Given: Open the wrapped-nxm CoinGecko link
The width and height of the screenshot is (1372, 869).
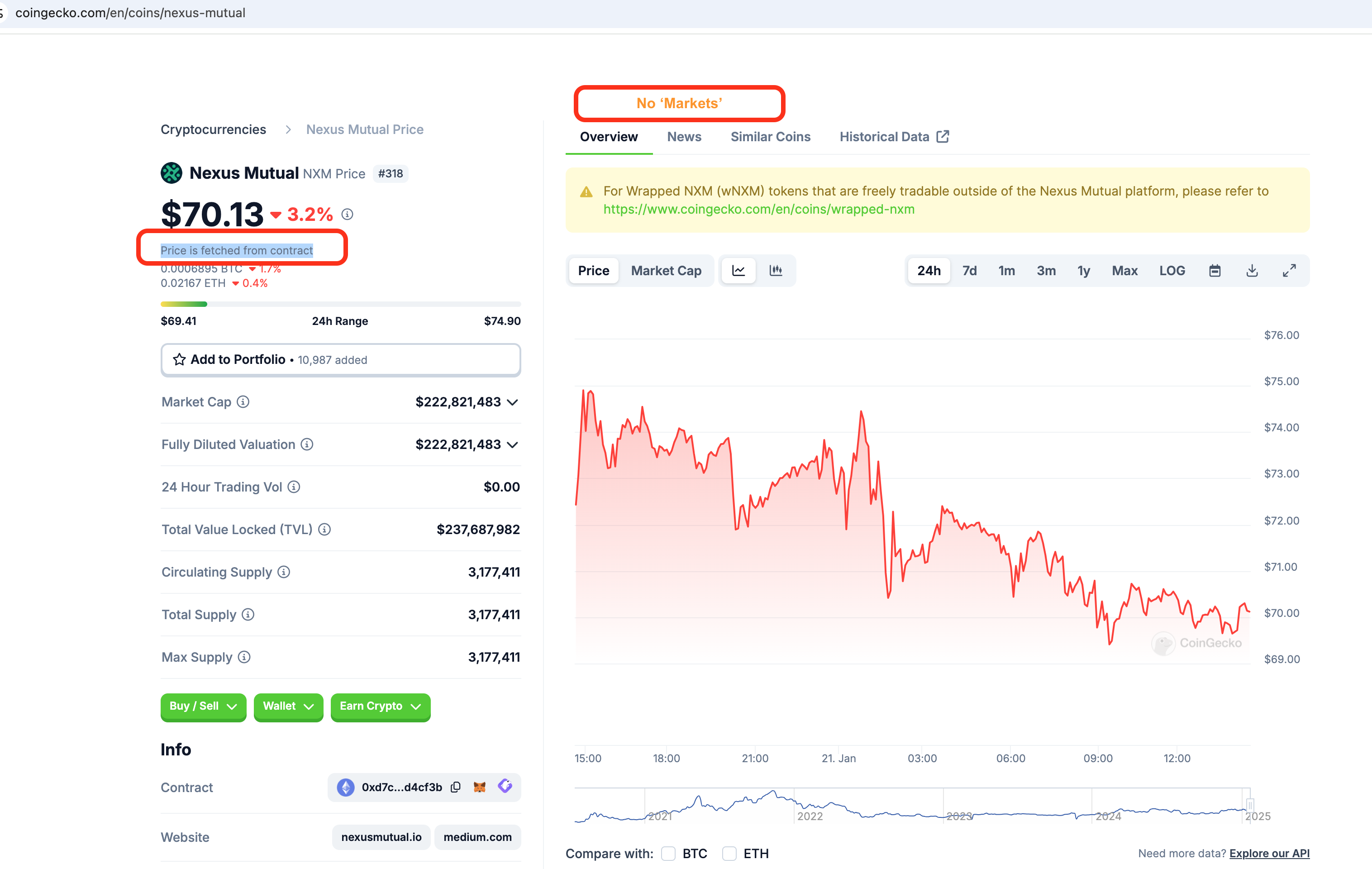Looking at the screenshot, I should click(x=759, y=209).
